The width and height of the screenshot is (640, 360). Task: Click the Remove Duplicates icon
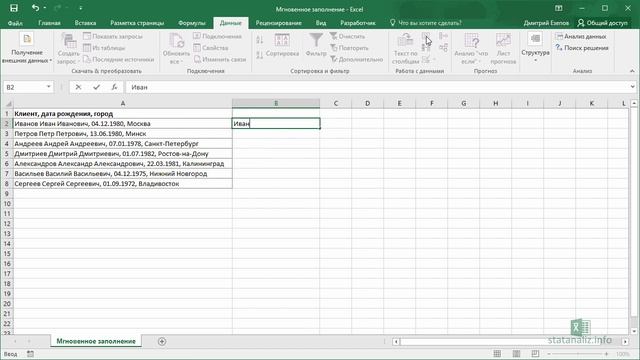(x=426, y=48)
